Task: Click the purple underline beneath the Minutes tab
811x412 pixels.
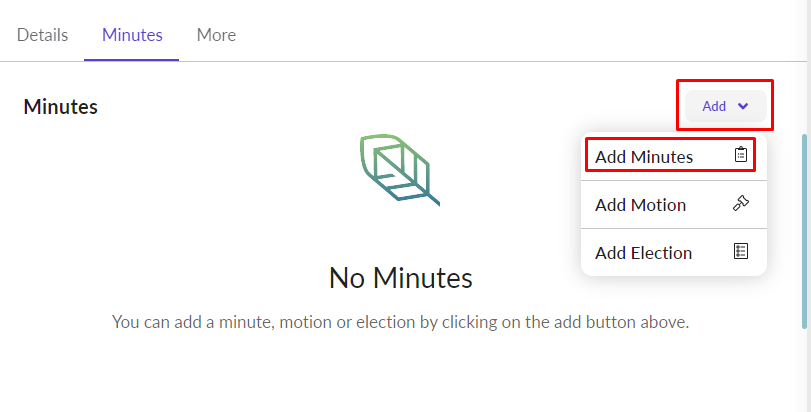Action: 132,60
